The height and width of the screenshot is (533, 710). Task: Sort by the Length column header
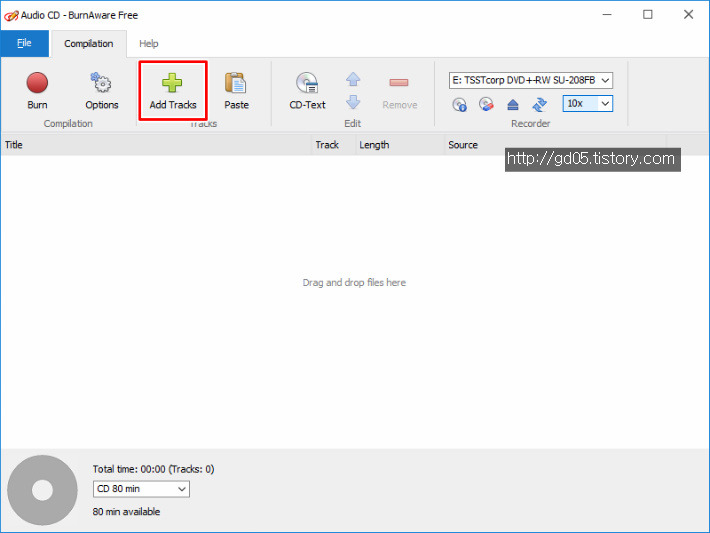(400, 145)
